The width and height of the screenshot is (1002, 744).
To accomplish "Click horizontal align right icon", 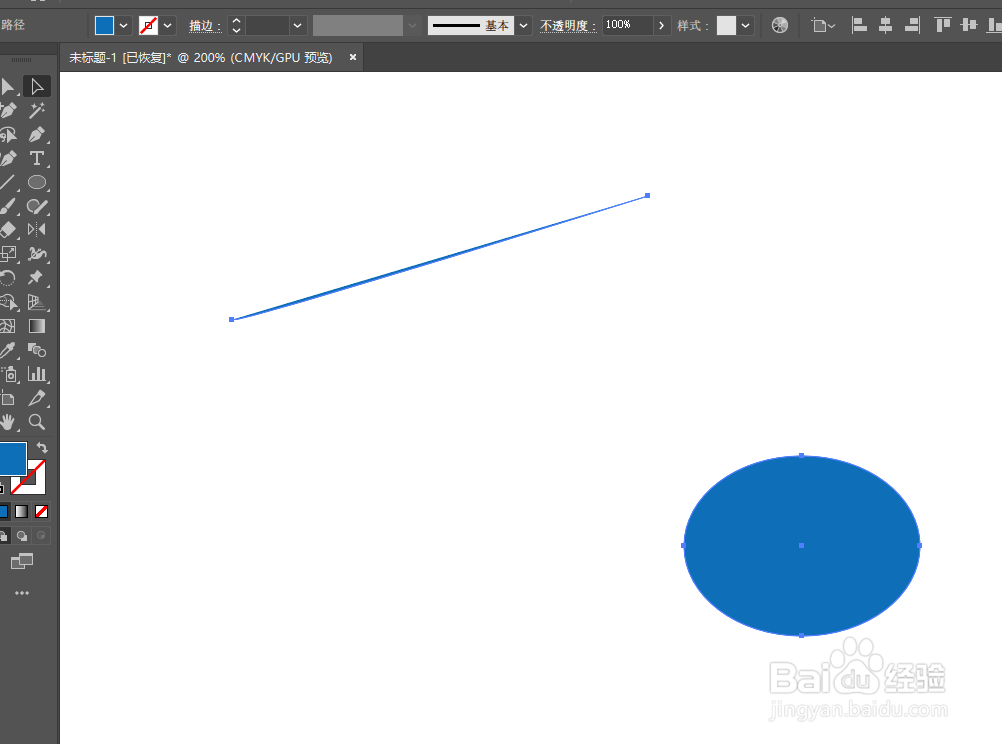I will point(912,26).
